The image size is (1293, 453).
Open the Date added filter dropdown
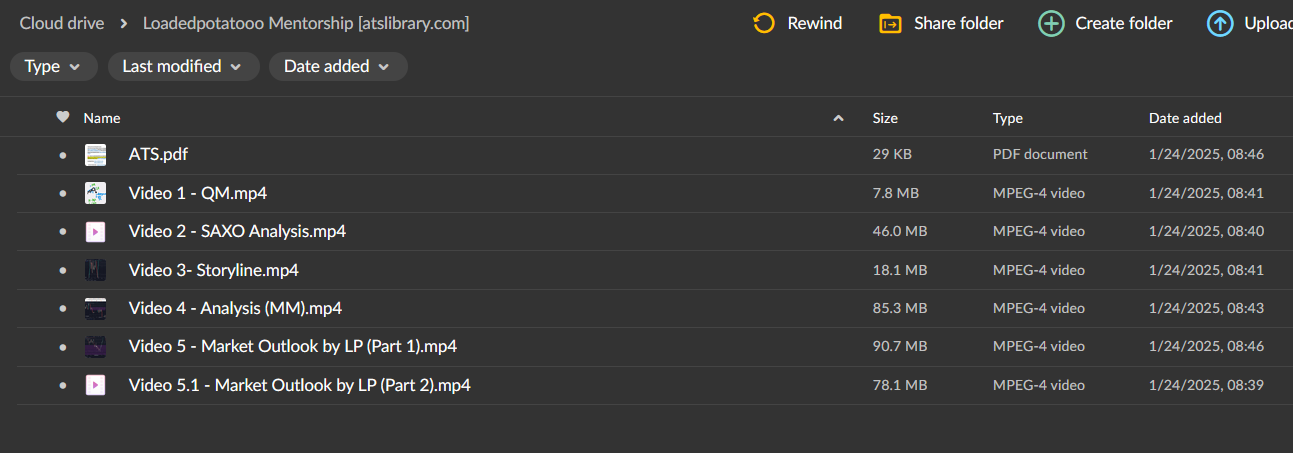[x=337, y=67]
